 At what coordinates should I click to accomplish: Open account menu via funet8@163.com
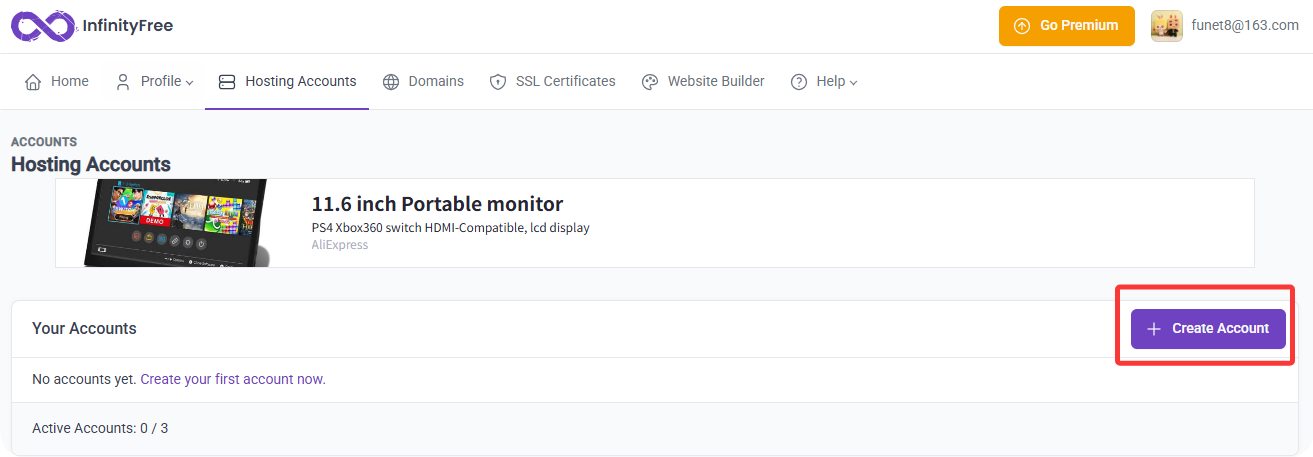1245,26
